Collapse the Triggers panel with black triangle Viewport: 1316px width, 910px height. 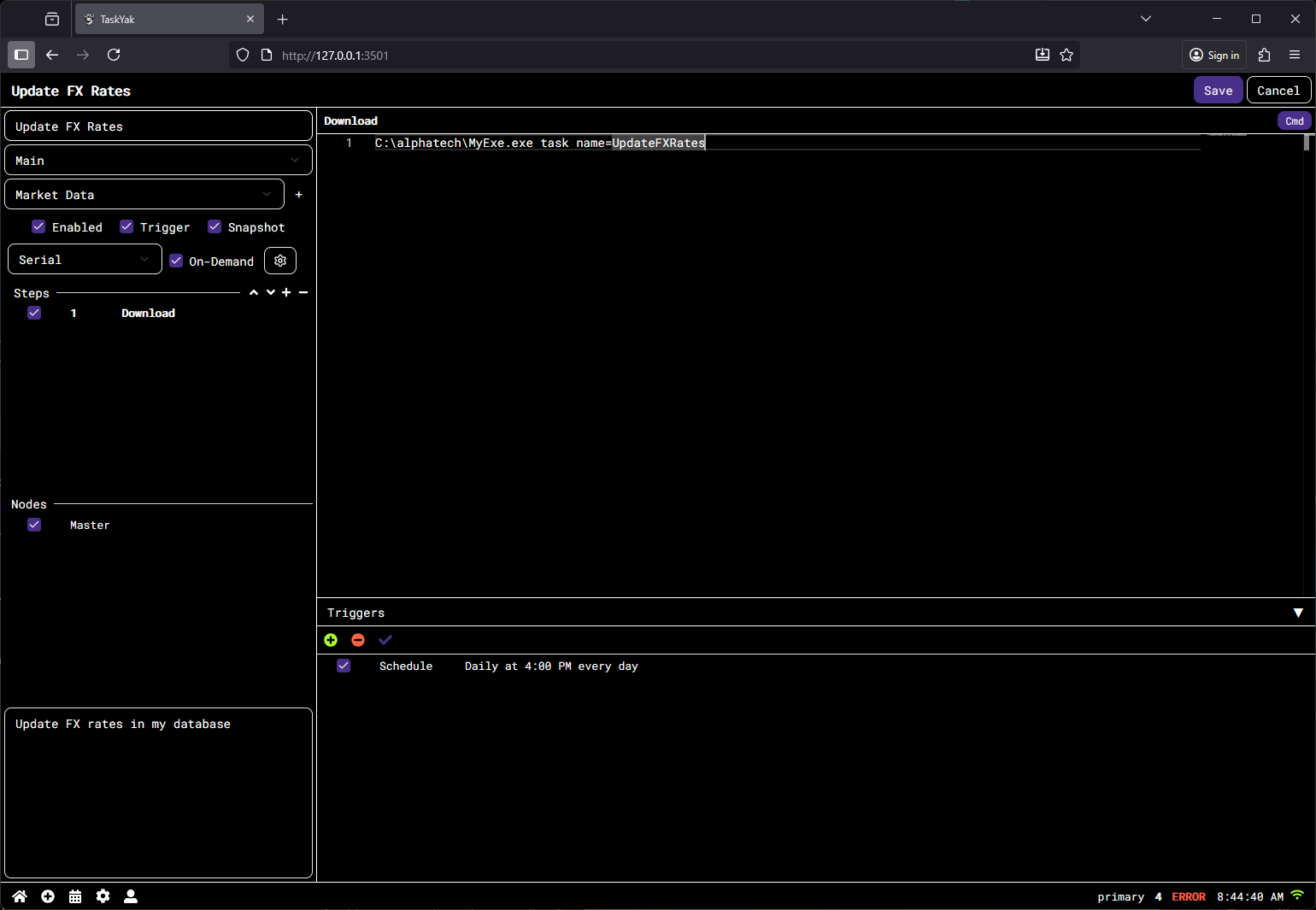click(1299, 613)
